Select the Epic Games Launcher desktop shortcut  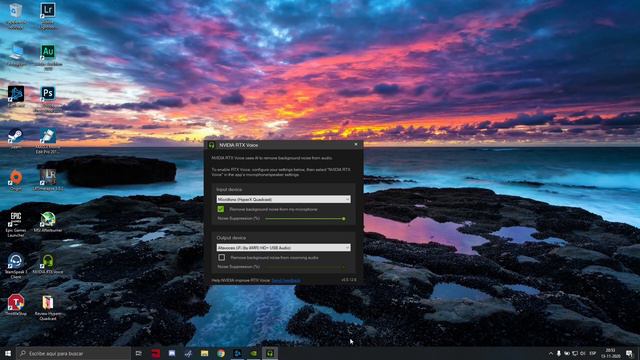(x=16, y=224)
